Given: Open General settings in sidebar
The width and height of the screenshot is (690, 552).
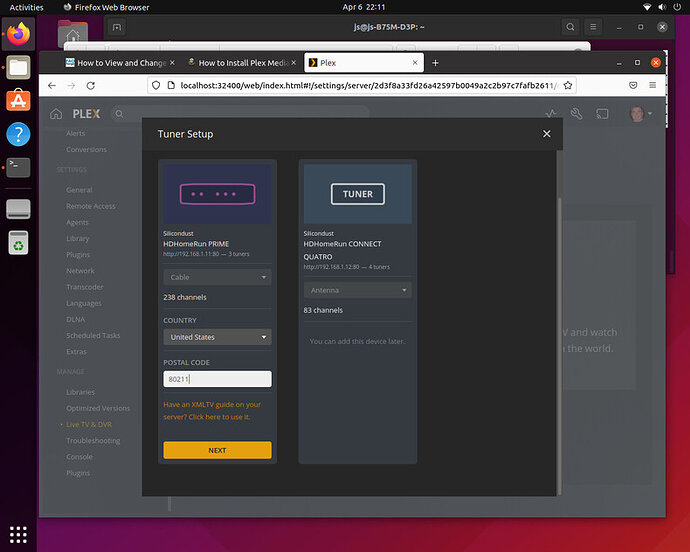Looking at the screenshot, I should pyautogui.click(x=79, y=190).
